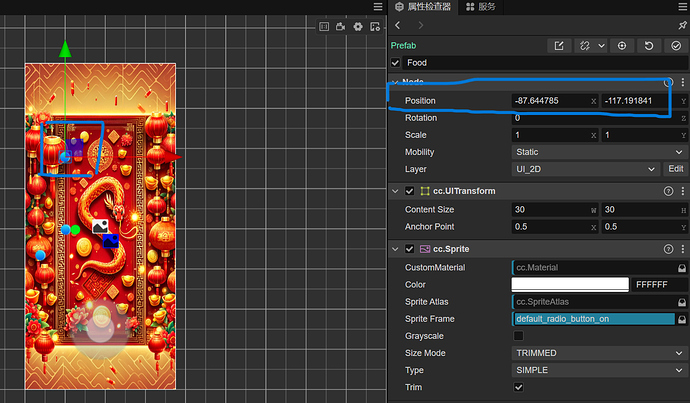Edit the Scale X value field
The width and height of the screenshot is (690, 403).
tap(554, 136)
